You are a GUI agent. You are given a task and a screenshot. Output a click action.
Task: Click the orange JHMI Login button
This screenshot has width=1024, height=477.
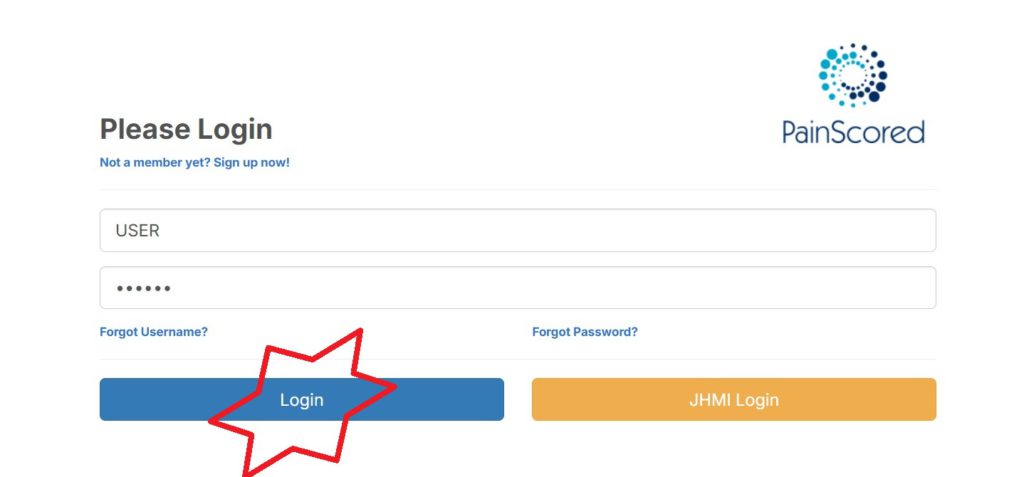tap(734, 399)
